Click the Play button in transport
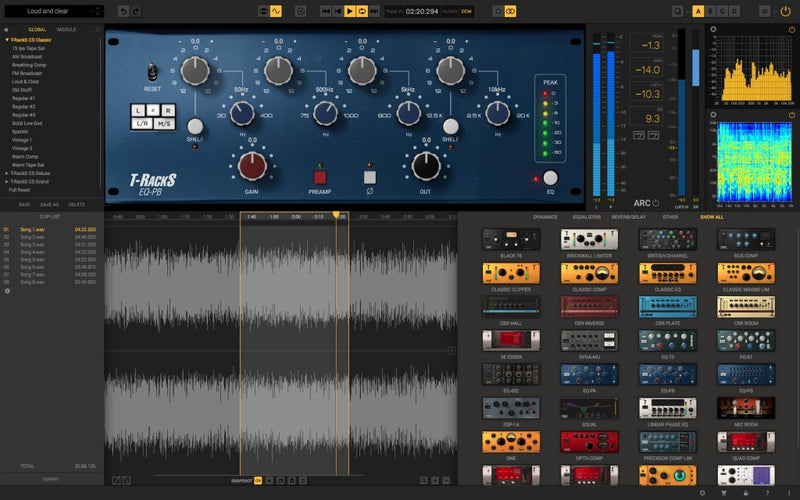800x500 pixels. [349, 11]
